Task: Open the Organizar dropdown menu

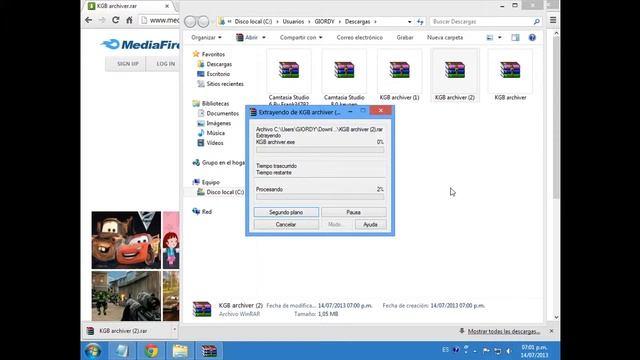Action: (x=206, y=38)
